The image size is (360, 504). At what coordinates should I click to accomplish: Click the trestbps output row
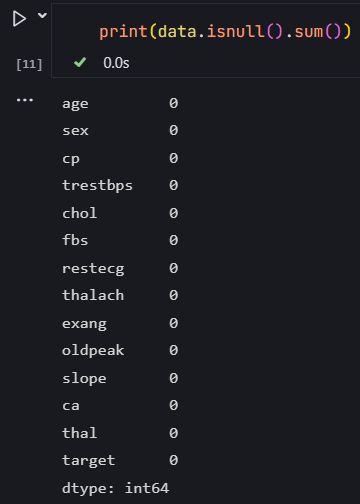pyautogui.click(x=120, y=186)
